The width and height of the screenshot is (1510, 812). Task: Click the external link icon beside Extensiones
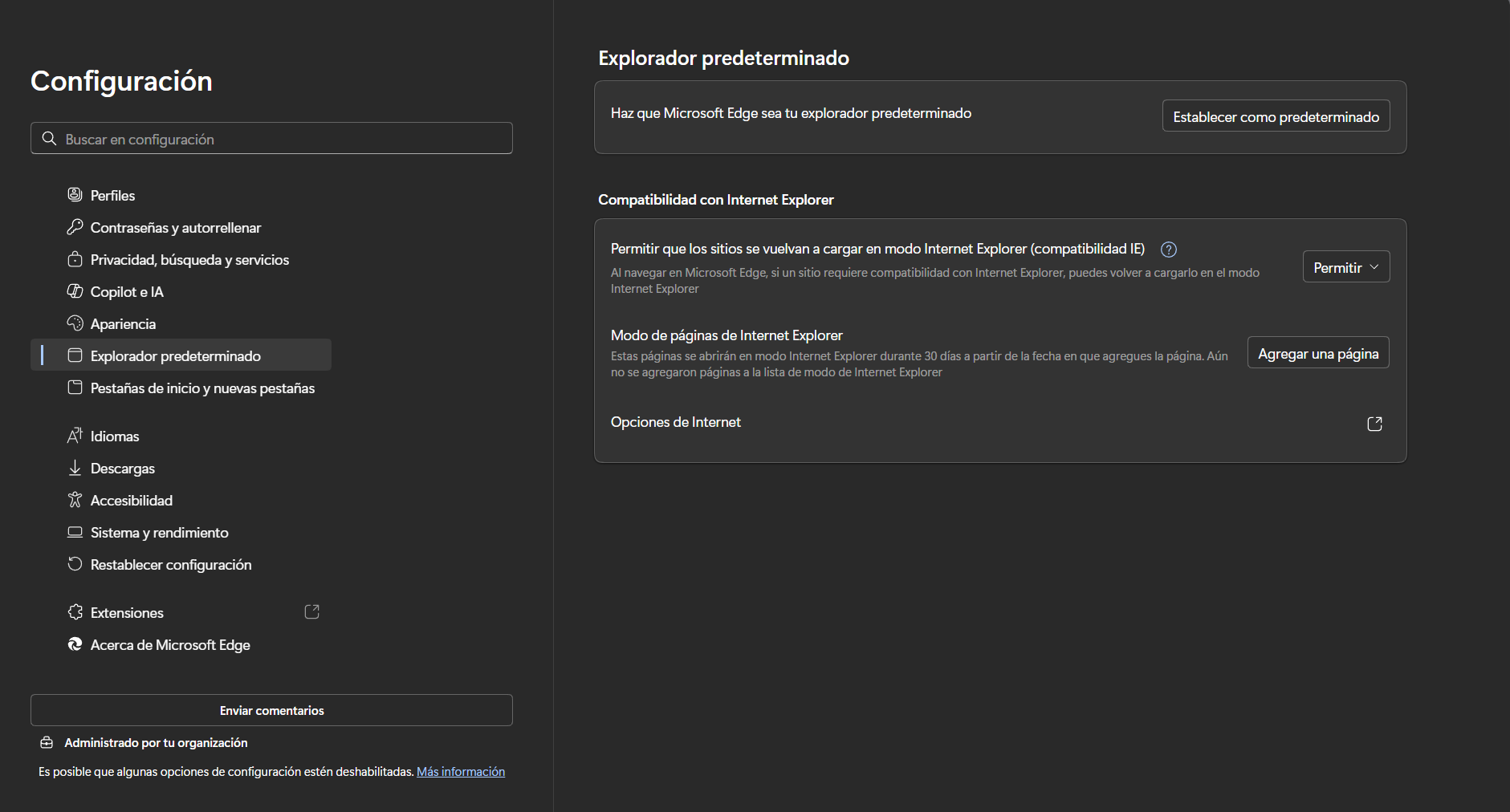(x=312, y=612)
